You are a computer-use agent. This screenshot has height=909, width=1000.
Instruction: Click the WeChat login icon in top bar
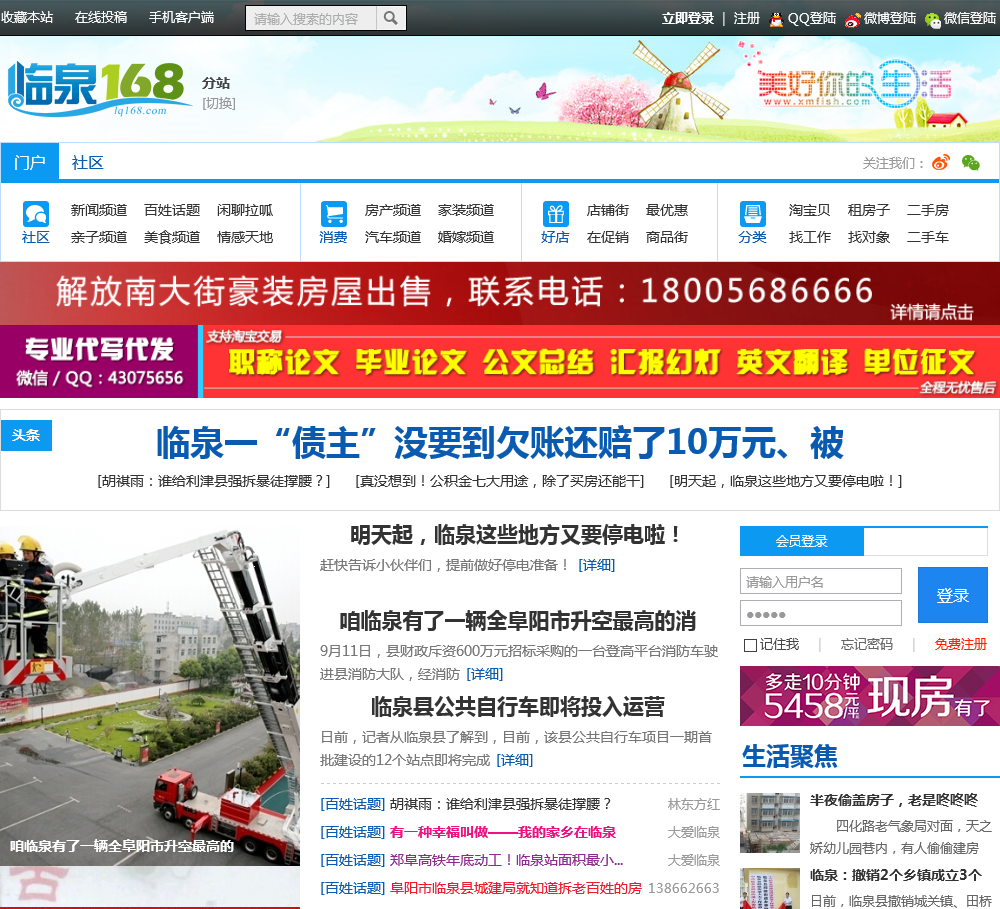932,20
